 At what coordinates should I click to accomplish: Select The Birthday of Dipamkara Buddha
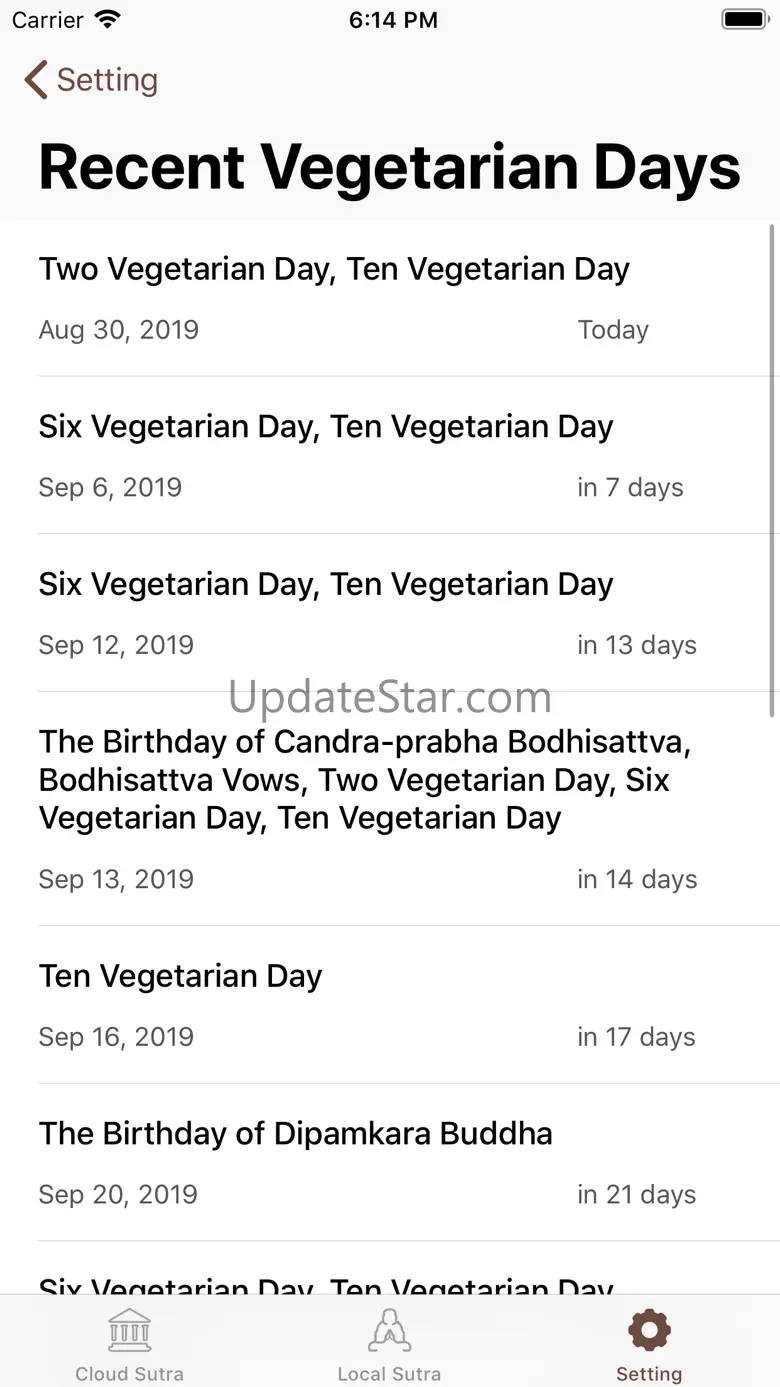coord(390,1162)
